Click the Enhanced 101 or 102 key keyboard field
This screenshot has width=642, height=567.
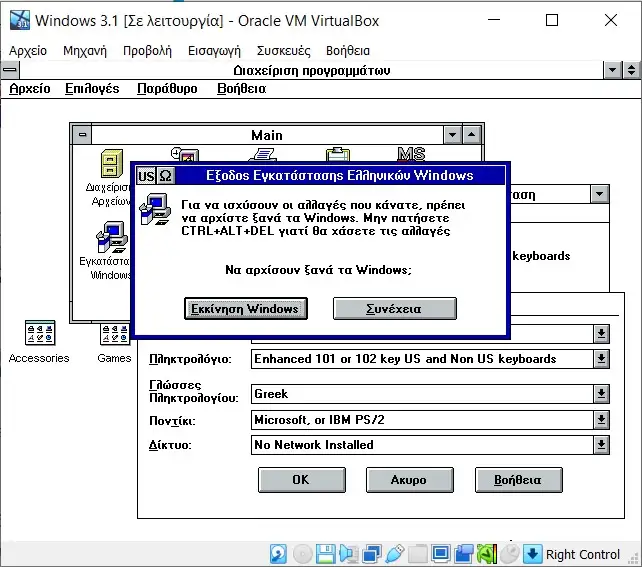point(422,359)
